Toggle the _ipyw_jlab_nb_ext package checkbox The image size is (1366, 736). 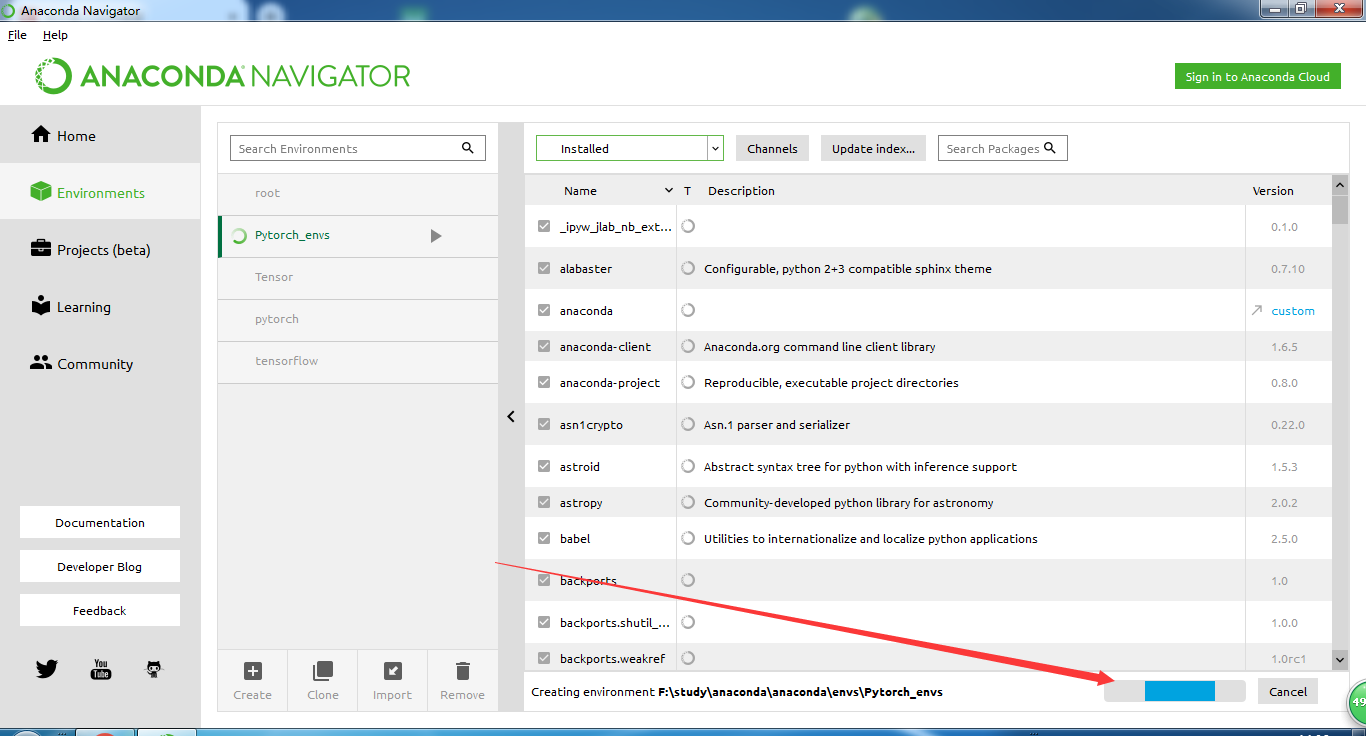[544, 227]
